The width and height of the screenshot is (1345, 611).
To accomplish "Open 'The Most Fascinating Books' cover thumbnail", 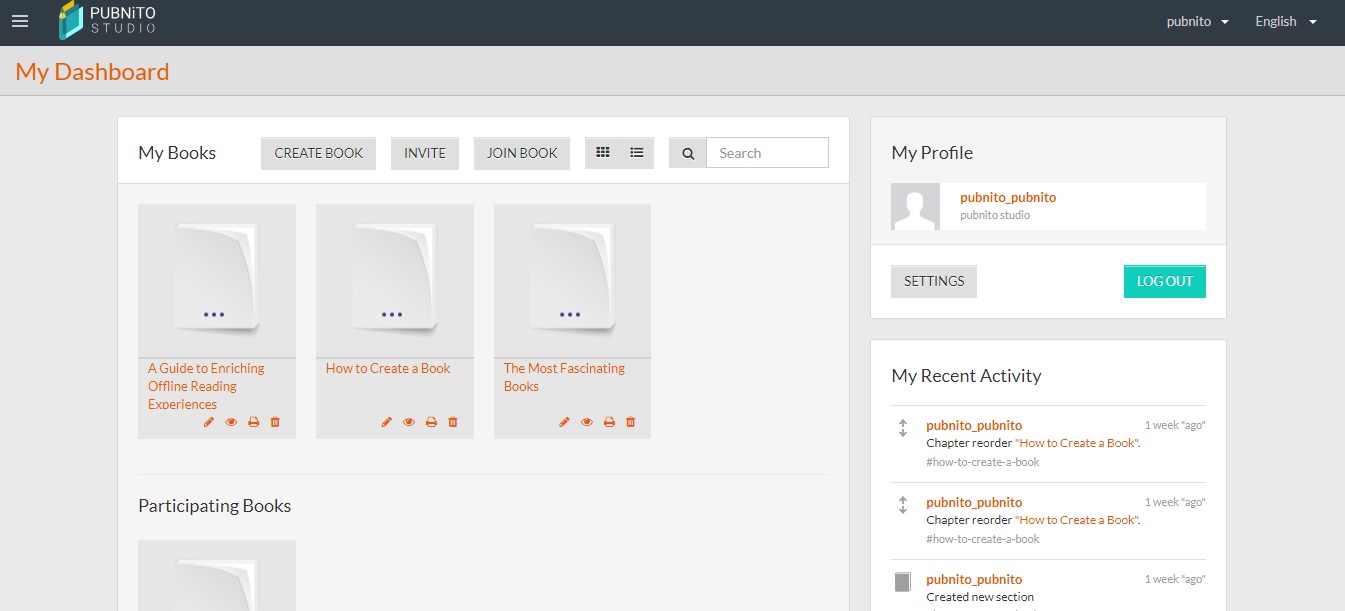I will point(572,280).
